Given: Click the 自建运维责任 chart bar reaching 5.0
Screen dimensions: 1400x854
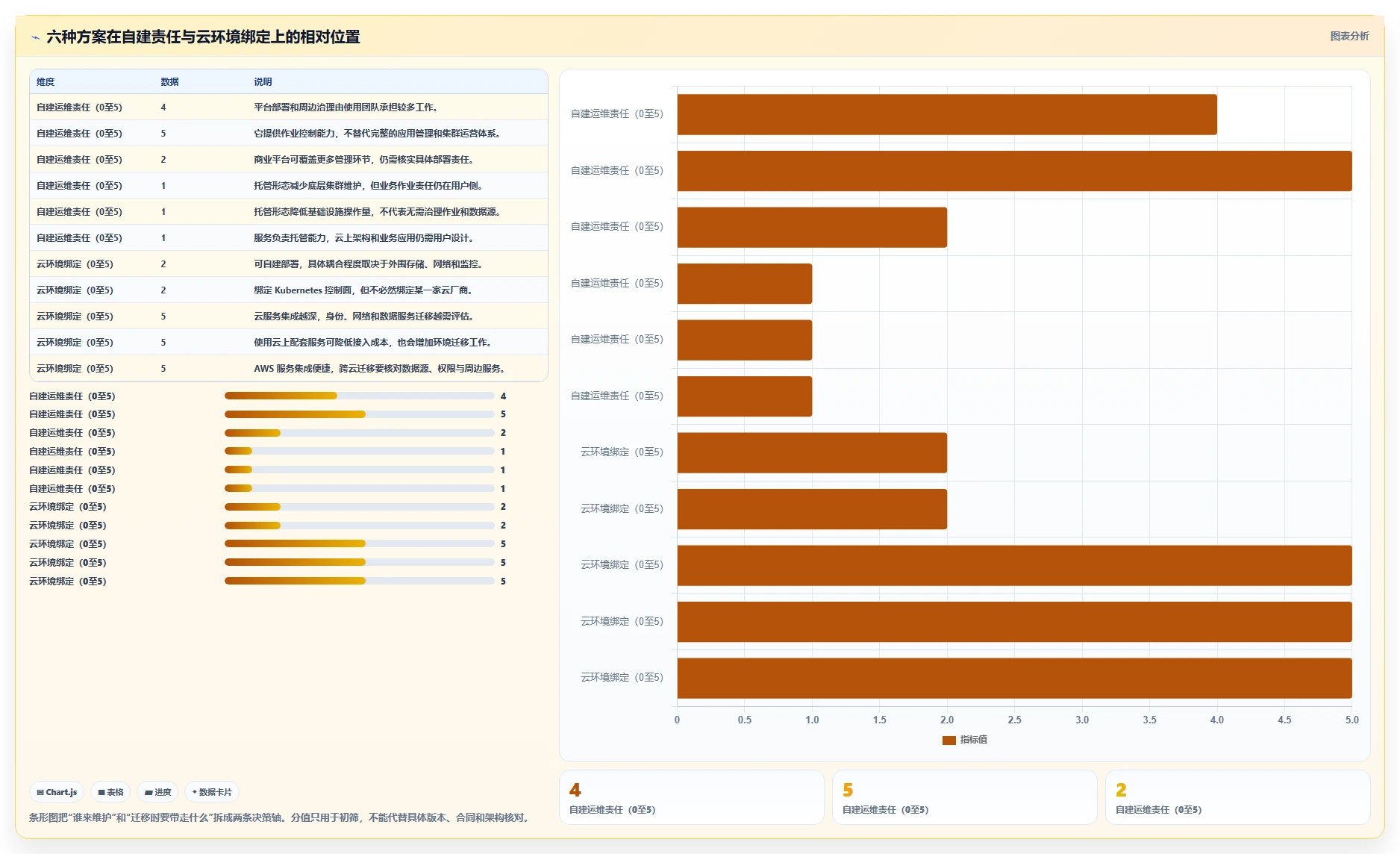Looking at the screenshot, I should (x=1015, y=171).
